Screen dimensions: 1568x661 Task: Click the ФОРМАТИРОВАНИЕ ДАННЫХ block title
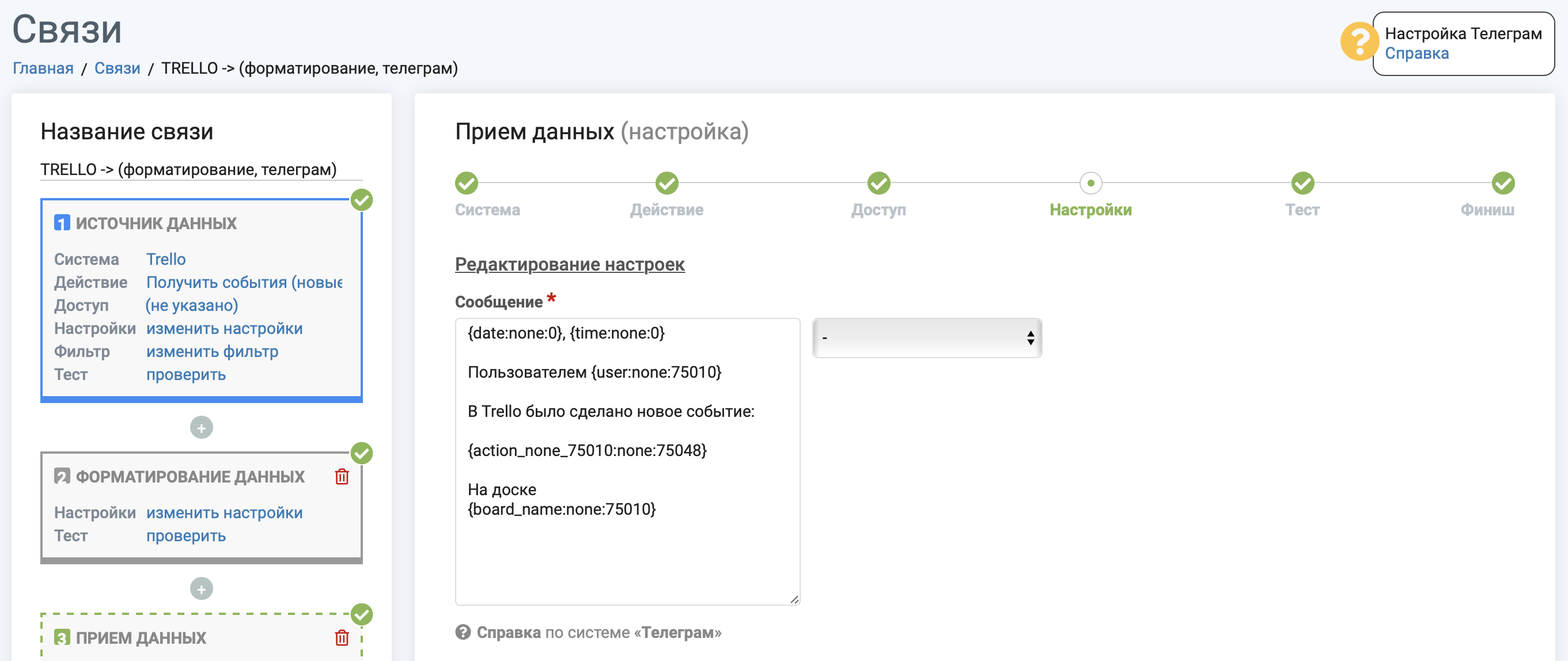pyautogui.click(x=190, y=477)
